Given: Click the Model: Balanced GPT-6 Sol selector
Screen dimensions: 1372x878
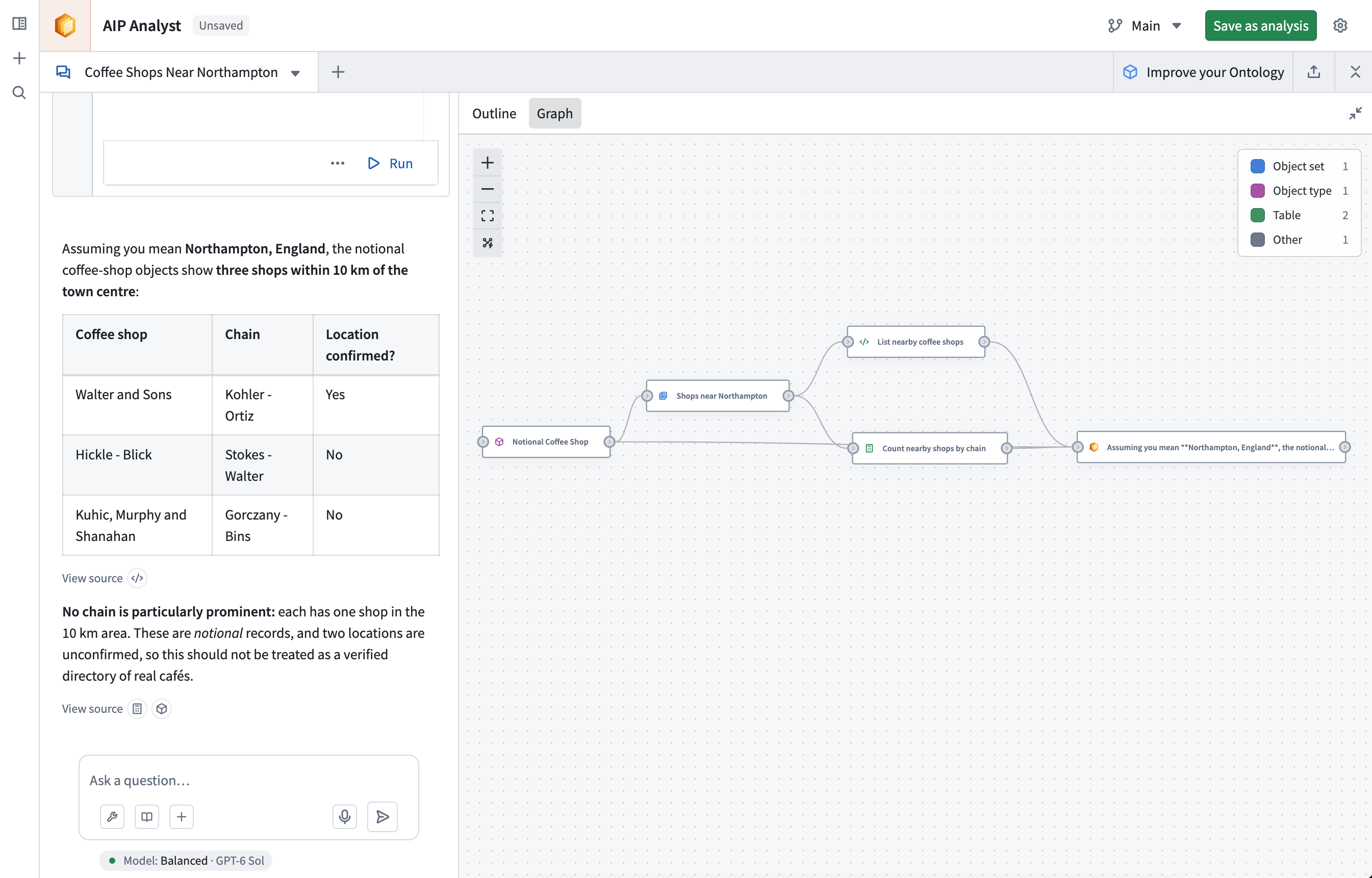Looking at the screenshot, I should [185, 860].
